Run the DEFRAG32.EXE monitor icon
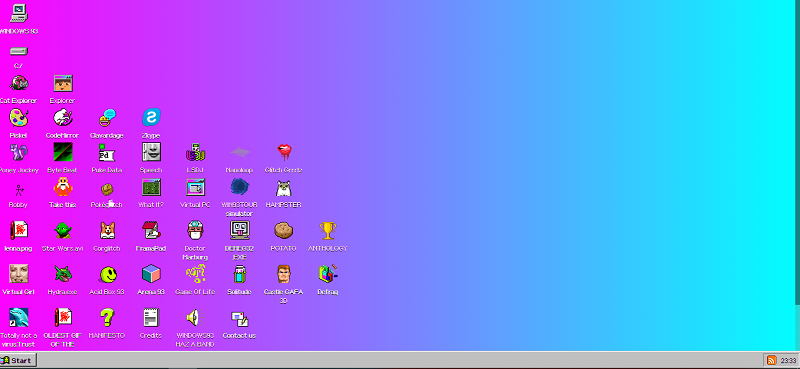This screenshot has height=369, width=800. [x=239, y=231]
